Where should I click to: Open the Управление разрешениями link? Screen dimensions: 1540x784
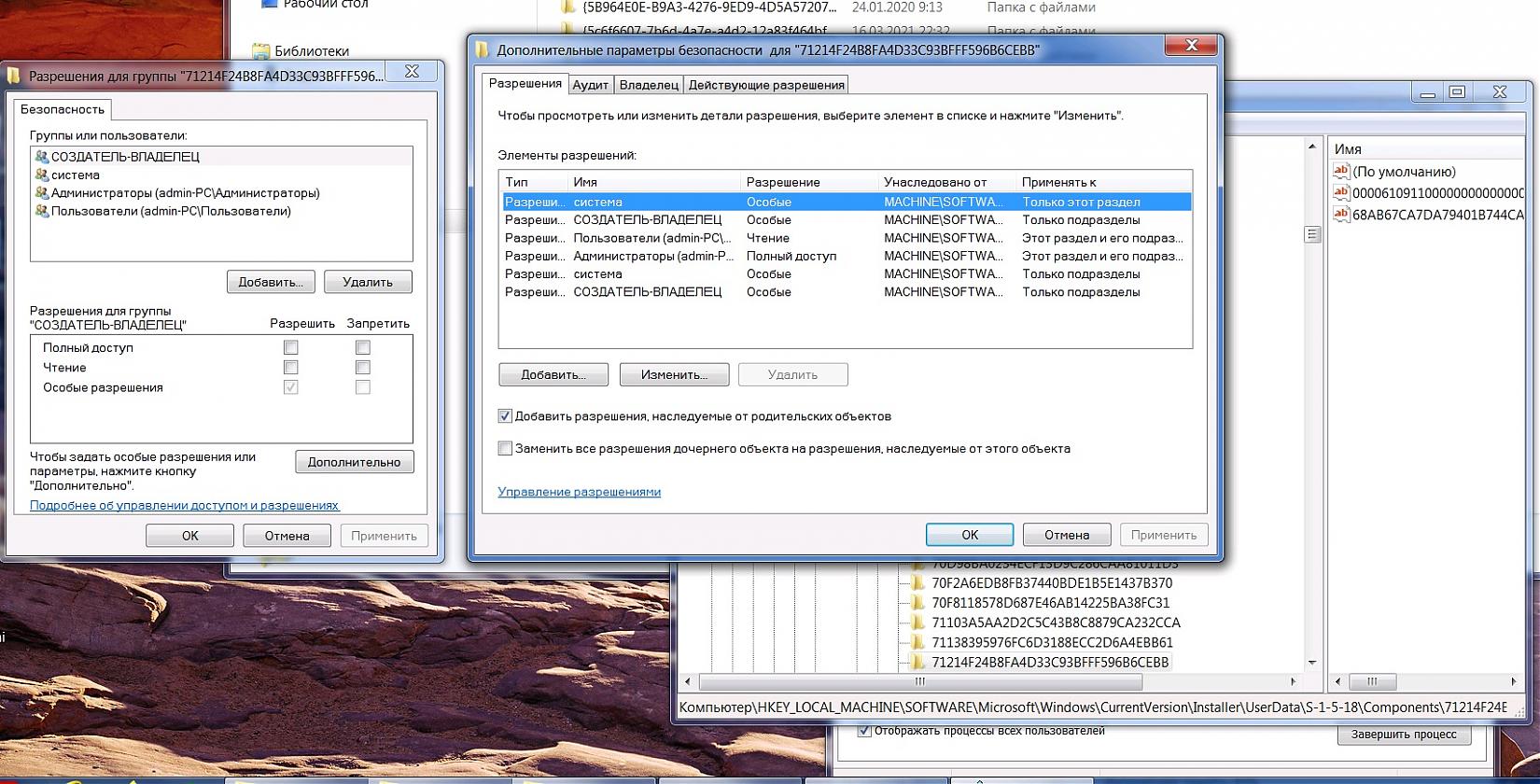pyautogui.click(x=579, y=492)
